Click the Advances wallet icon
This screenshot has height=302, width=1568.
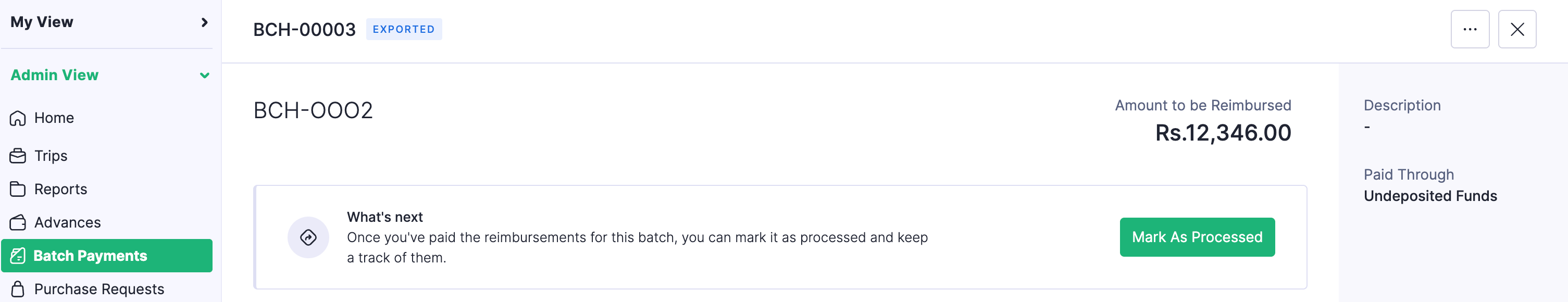pos(18,223)
